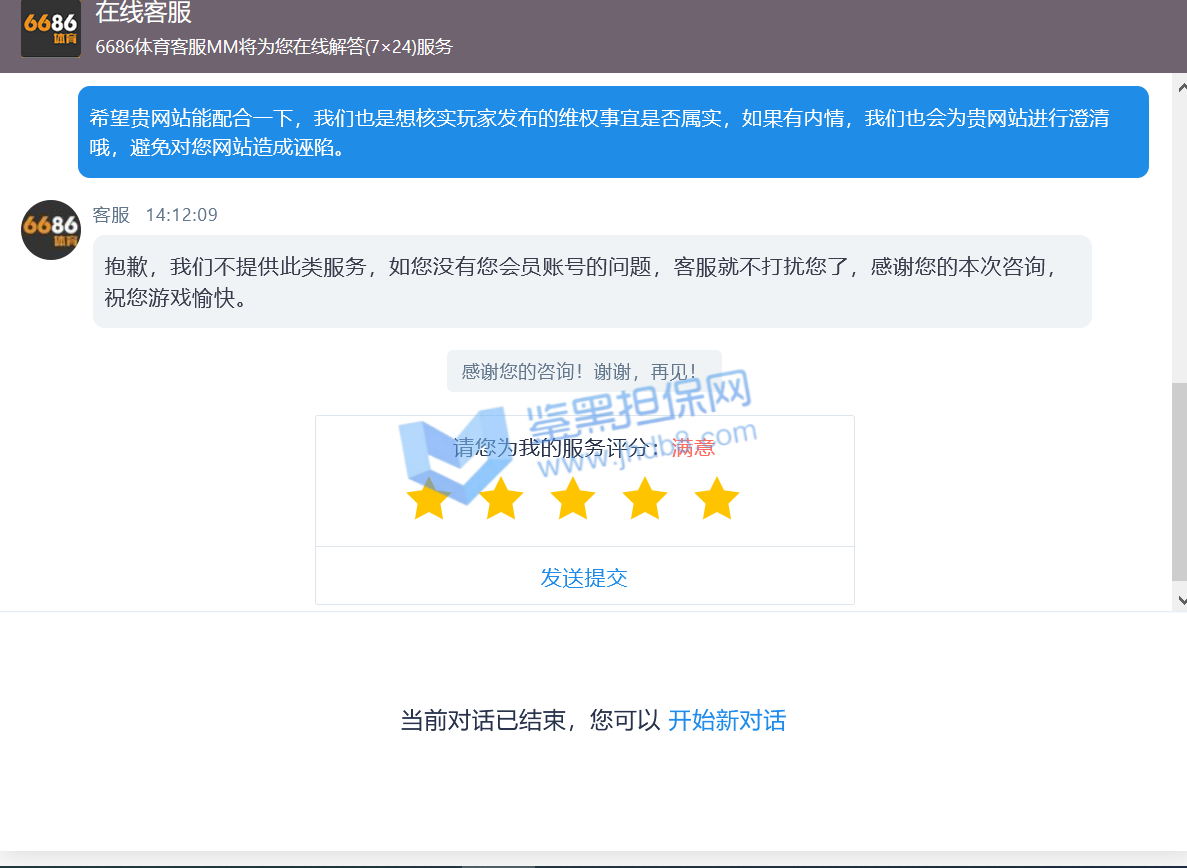Click the blue user message bubble
1187x868 pixels.
(x=612, y=132)
